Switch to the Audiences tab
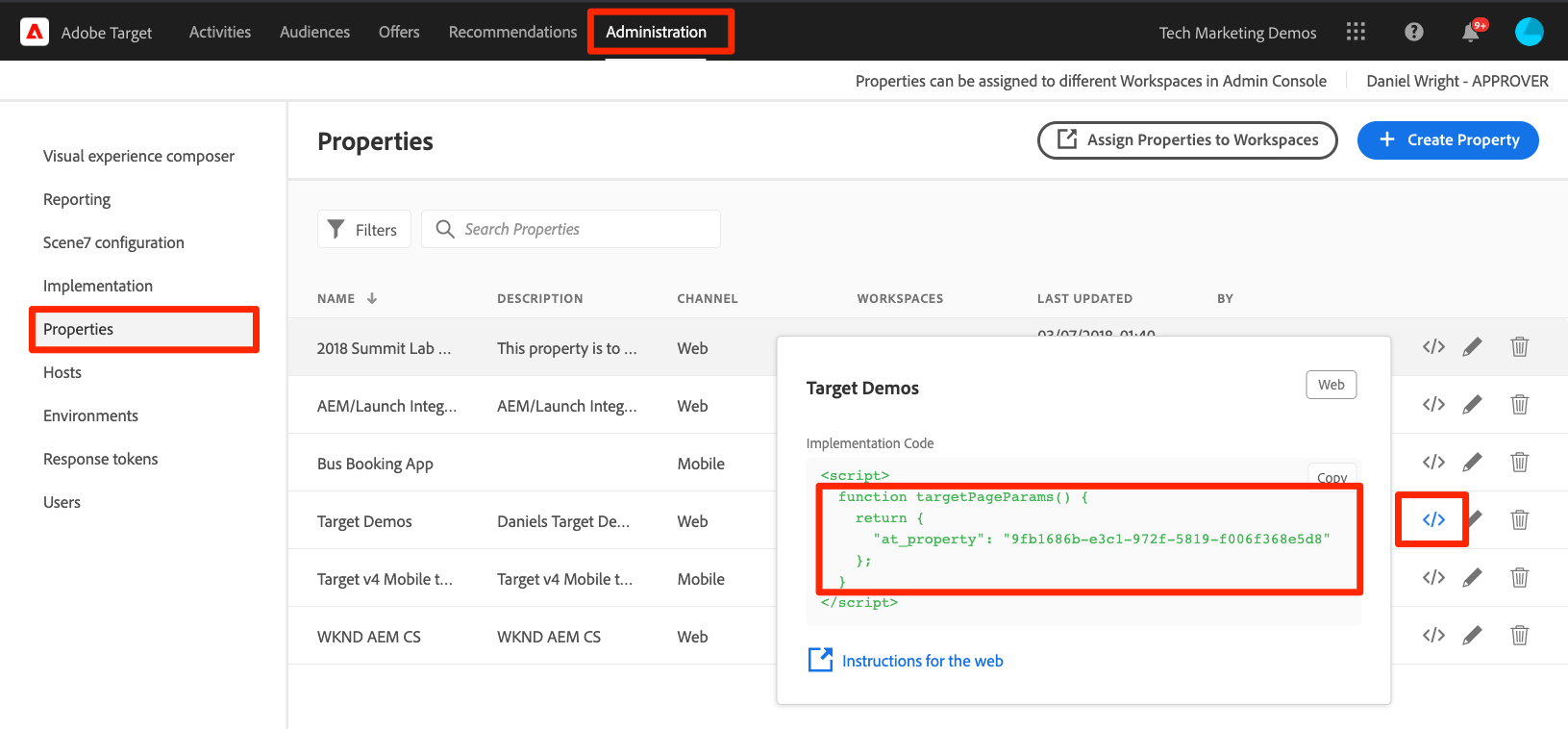The height and width of the screenshot is (729, 1568). click(x=314, y=32)
